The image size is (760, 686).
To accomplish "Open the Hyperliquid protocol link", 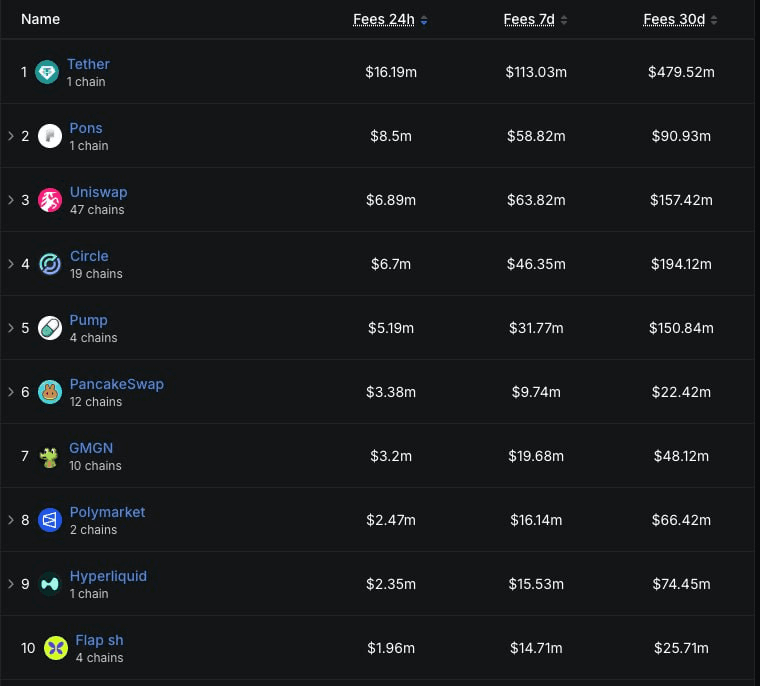I will [x=108, y=576].
